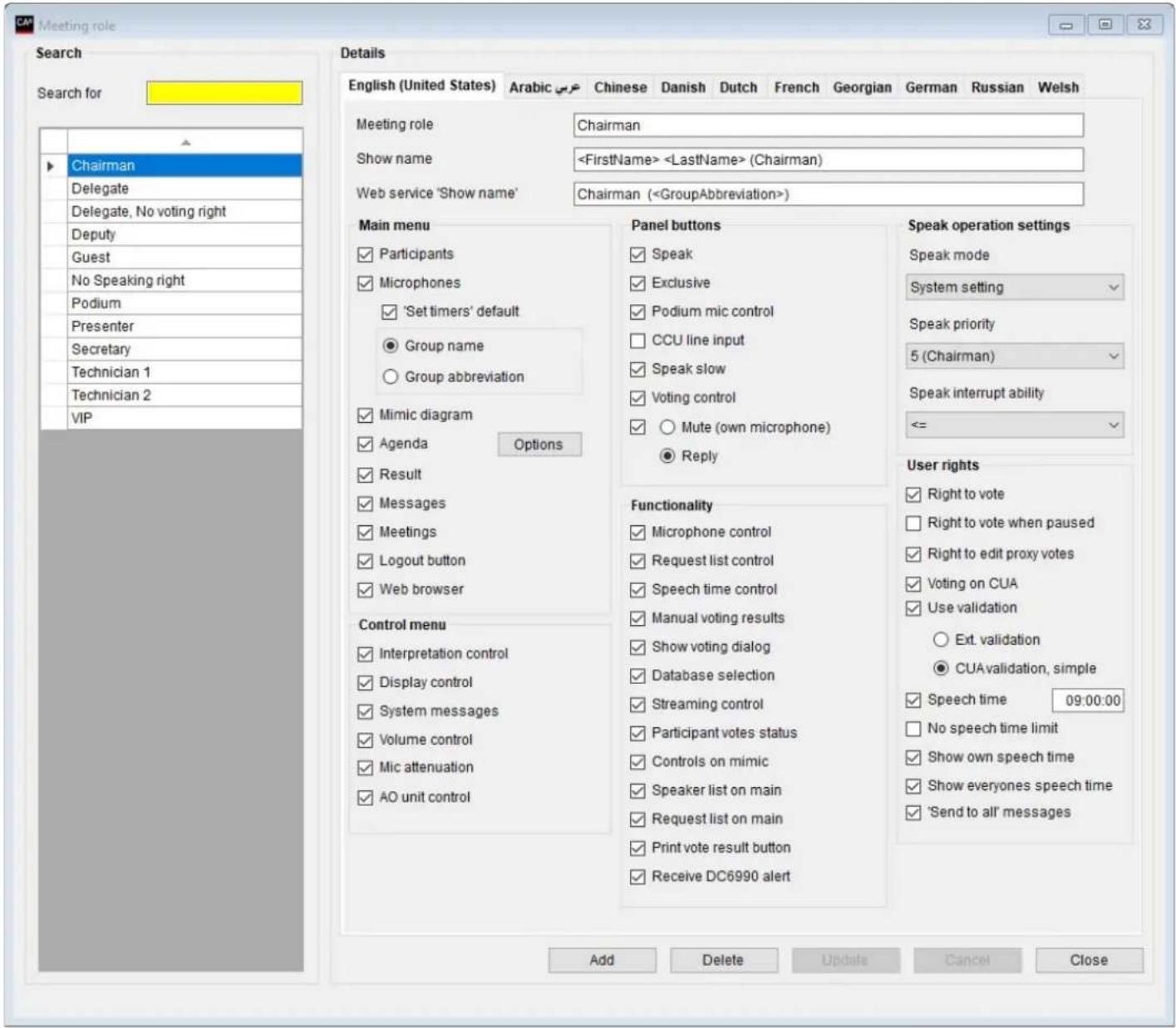This screenshot has height=1028, width=1176.
Task: Toggle Streaming control checkbox
Action: coord(637,705)
